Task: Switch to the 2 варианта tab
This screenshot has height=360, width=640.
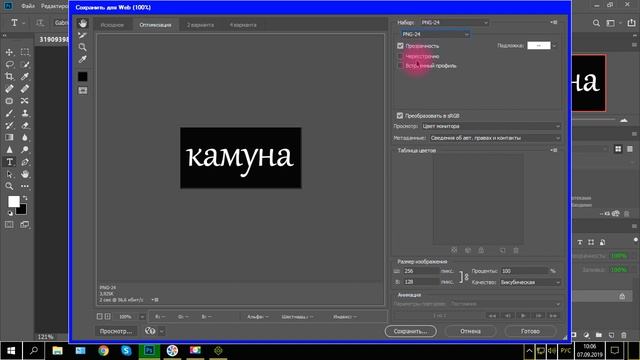Action: [x=200, y=25]
